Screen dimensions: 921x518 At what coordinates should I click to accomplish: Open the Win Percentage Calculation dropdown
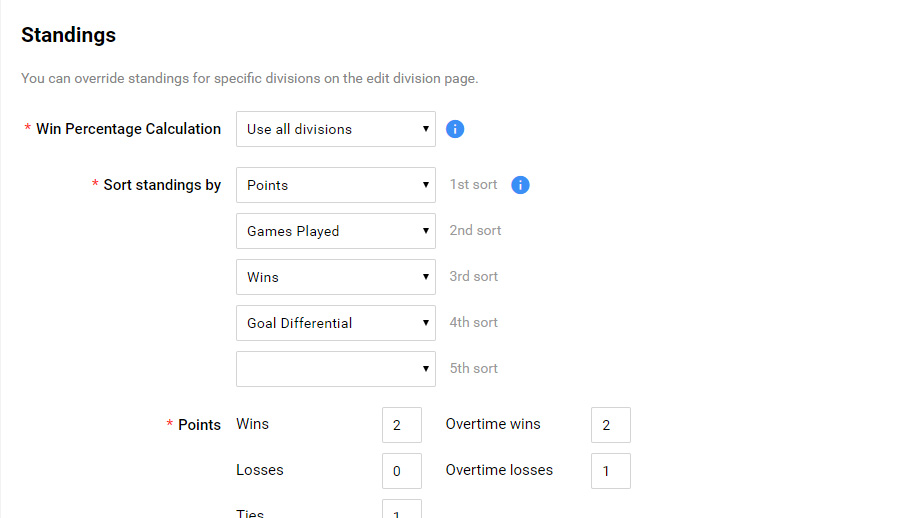335,129
